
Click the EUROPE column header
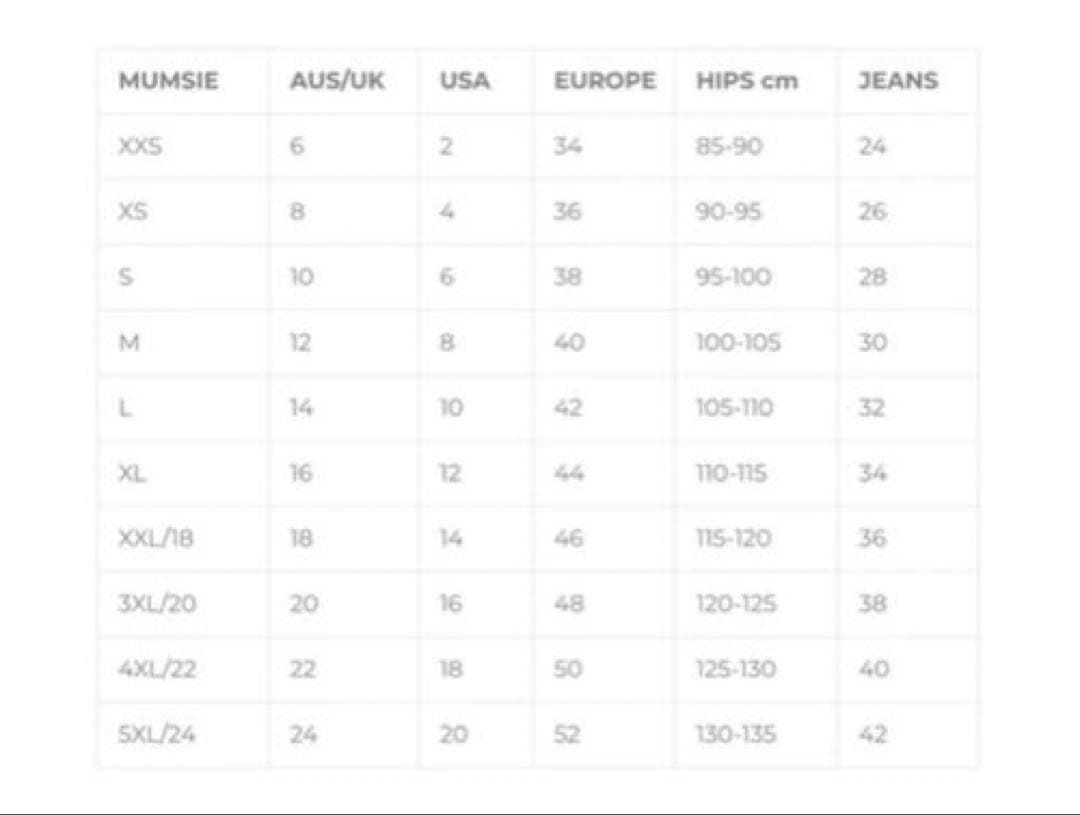[605, 82]
